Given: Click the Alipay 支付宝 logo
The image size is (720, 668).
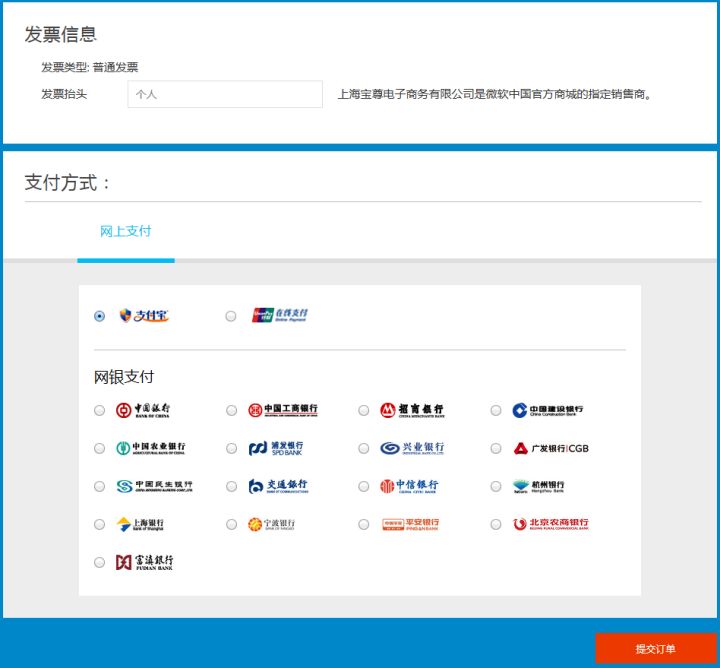Looking at the screenshot, I should point(144,315).
